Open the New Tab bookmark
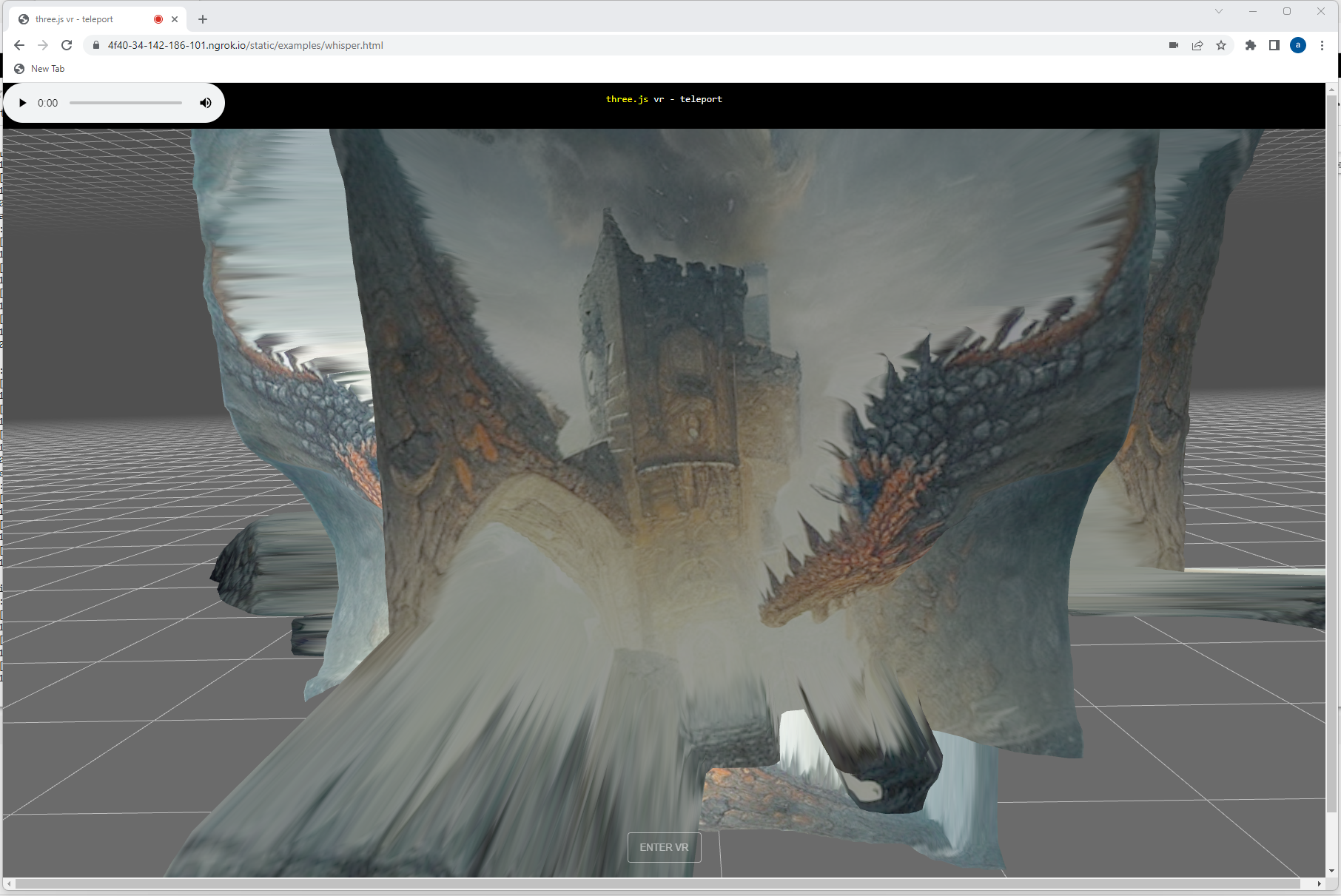 click(40, 69)
